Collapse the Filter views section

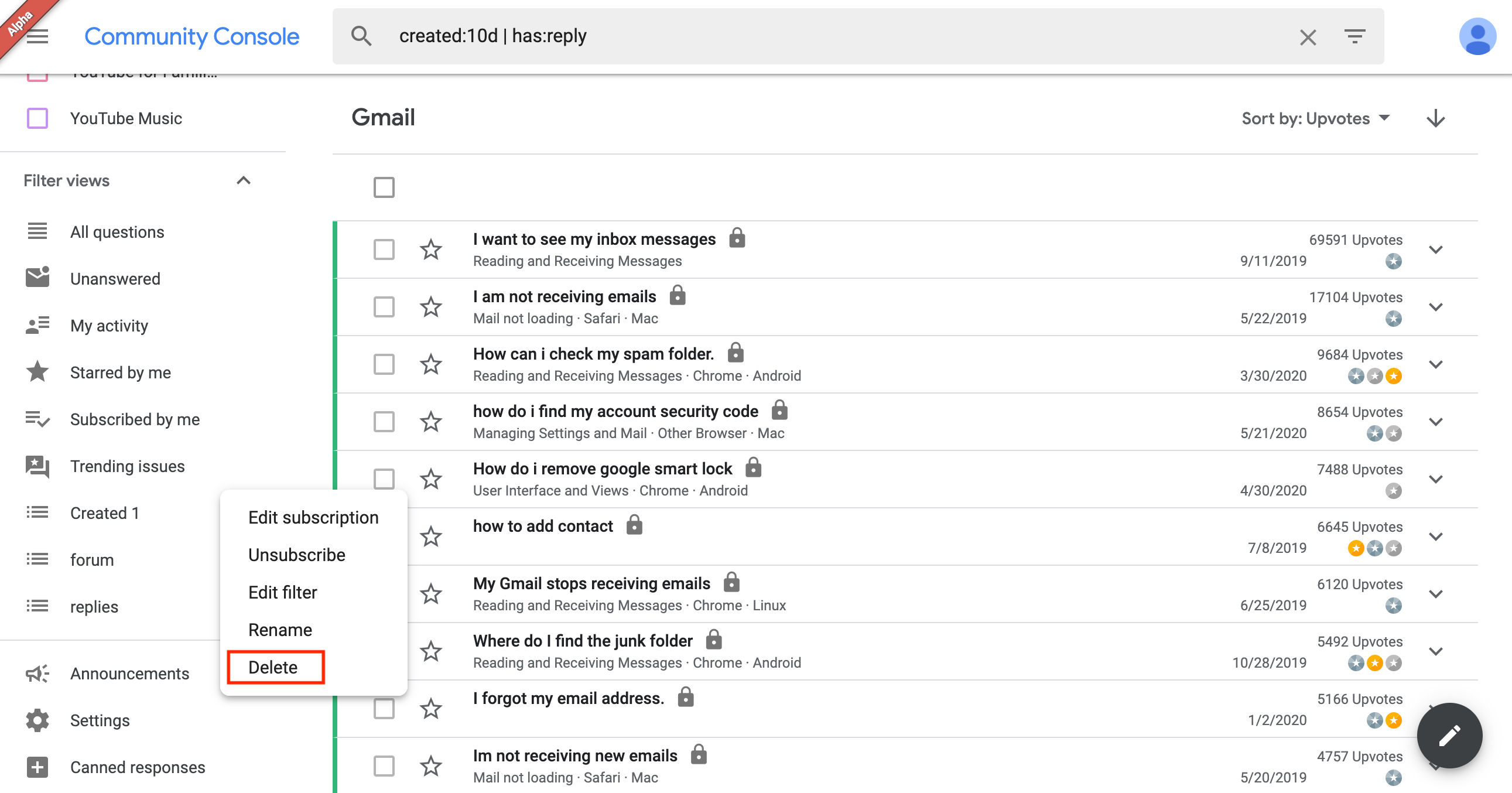click(x=244, y=181)
